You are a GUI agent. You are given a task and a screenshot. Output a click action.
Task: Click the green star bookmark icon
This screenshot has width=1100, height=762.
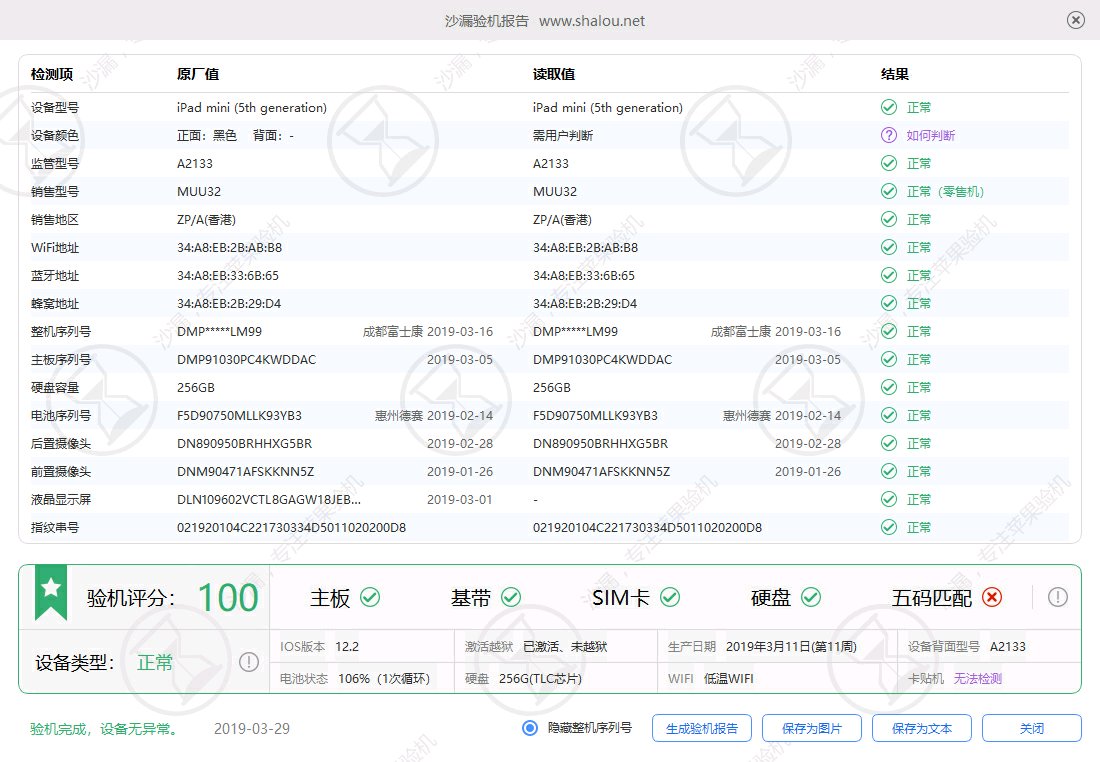[x=51, y=591]
